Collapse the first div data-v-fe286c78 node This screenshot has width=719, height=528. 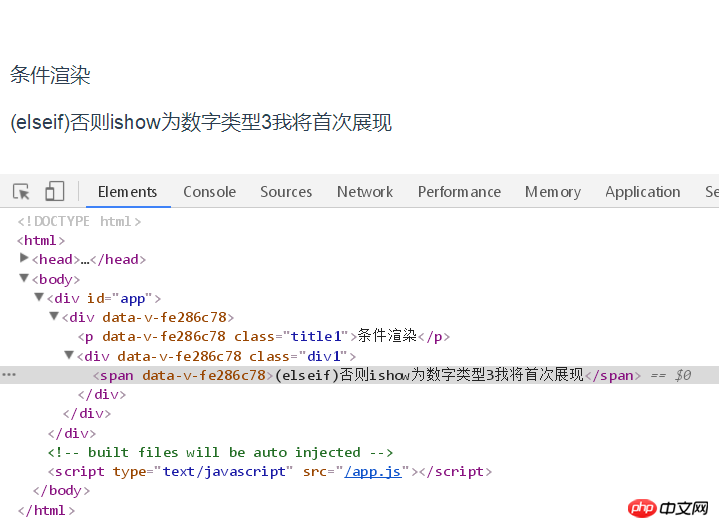[54, 316]
